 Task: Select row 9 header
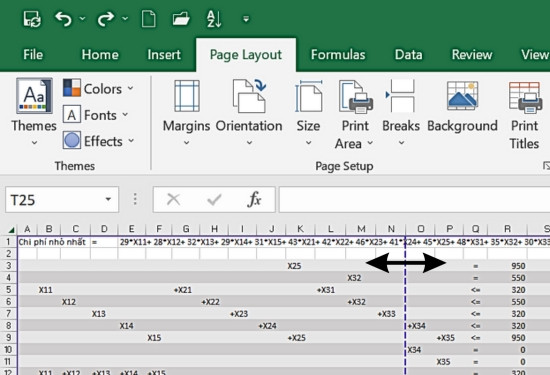coord(8,337)
